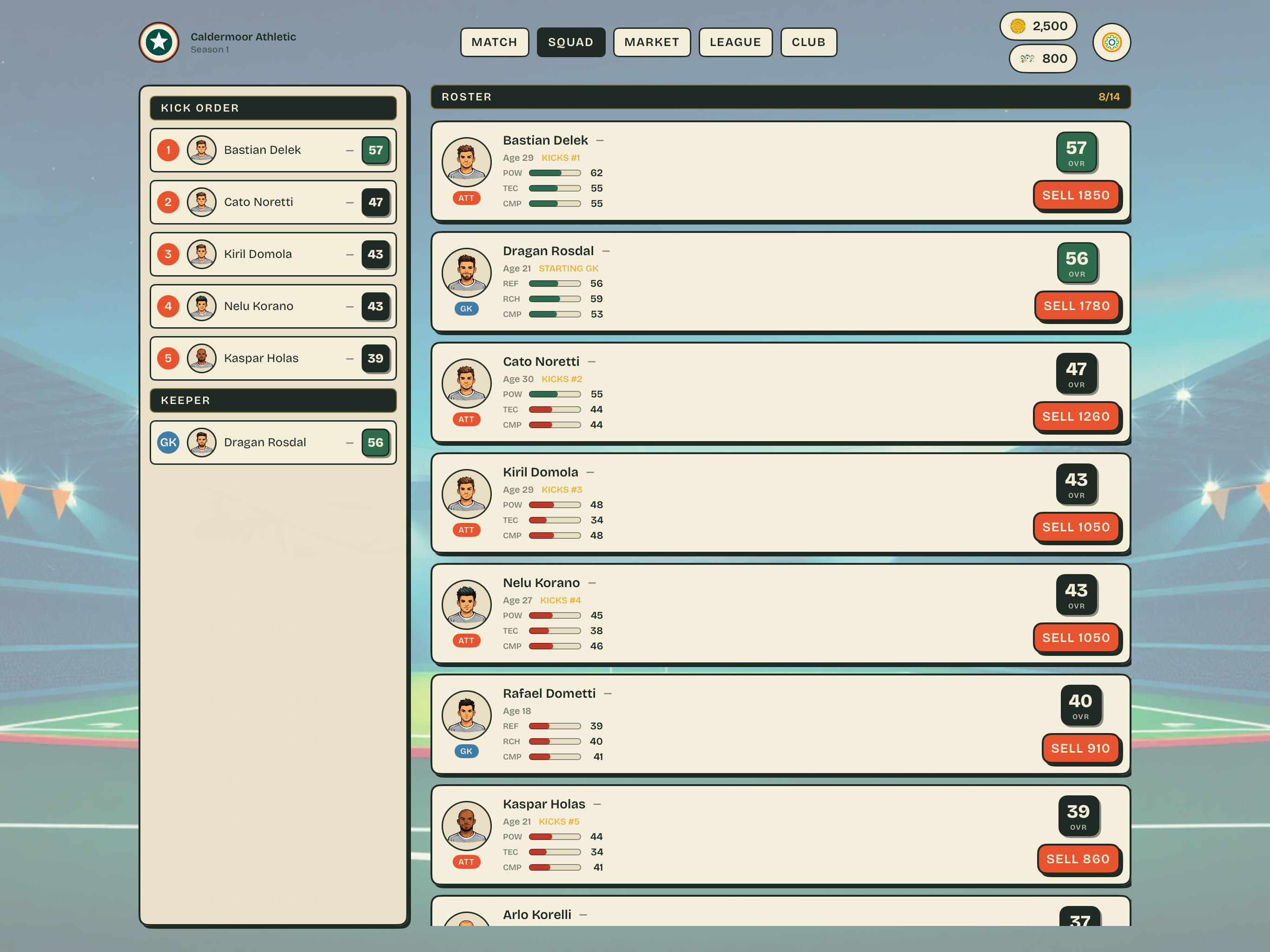This screenshot has height=952, width=1270.
Task: Open the settings gear icon
Action: point(1111,42)
